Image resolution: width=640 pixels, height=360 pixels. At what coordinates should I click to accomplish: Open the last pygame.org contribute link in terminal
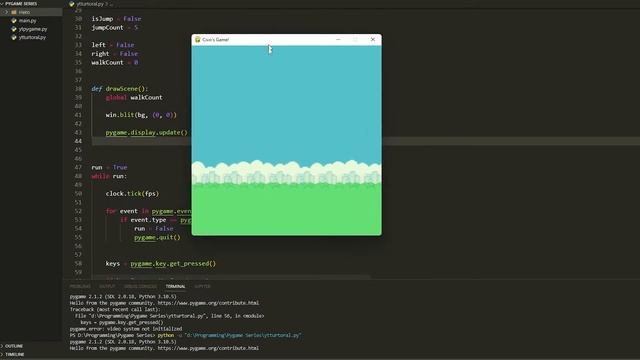(208, 348)
